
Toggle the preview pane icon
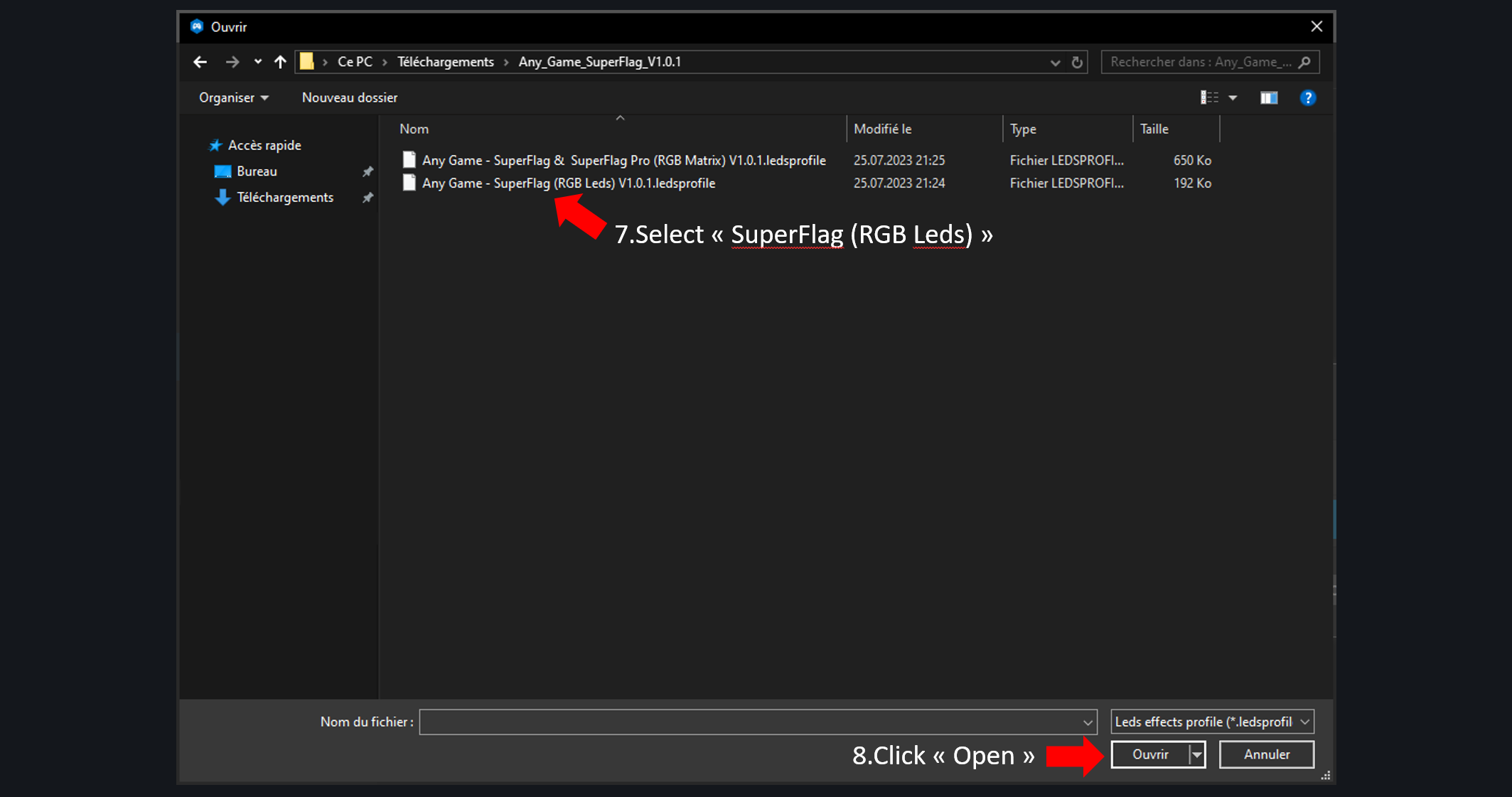pos(1269,98)
